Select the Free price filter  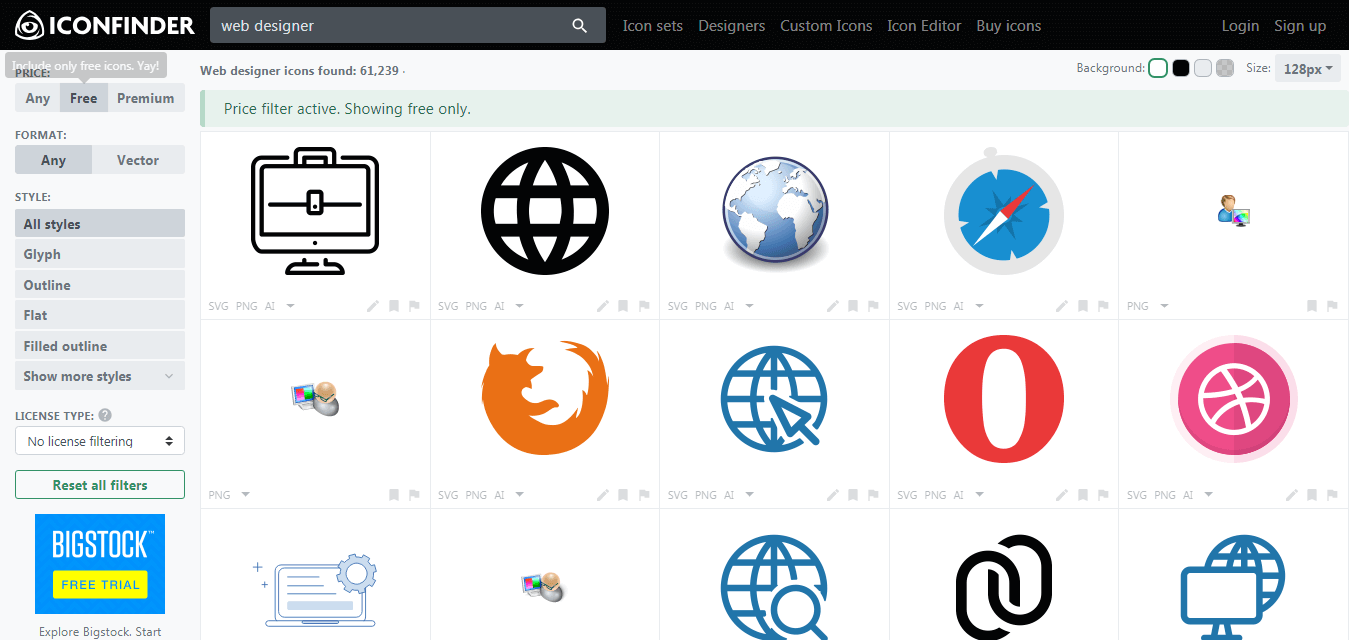pyautogui.click(x=84, y=98)
